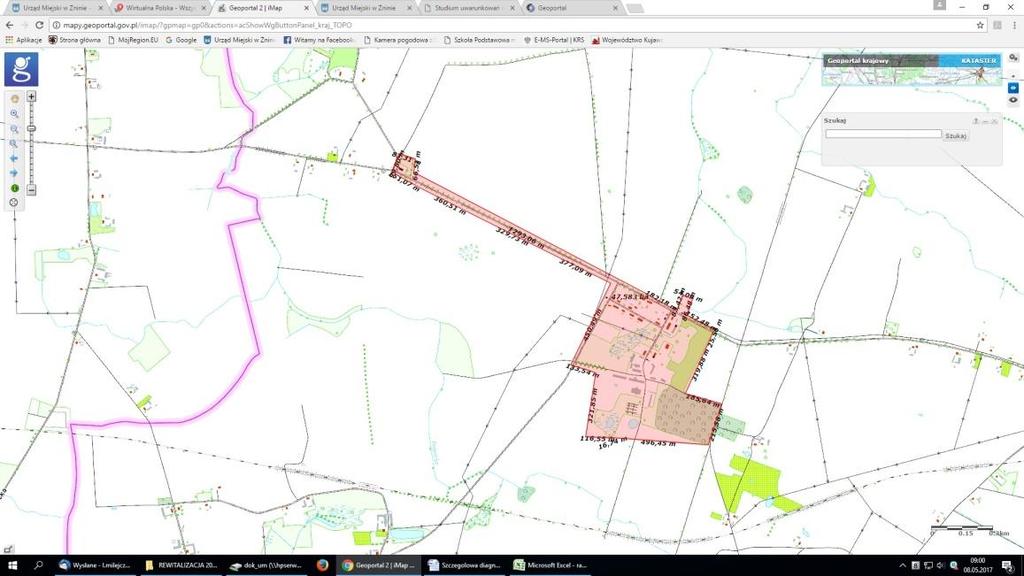Click the small icon at map bottom-left corner
Viewport: 1024px width, 576px height.
[x=8, y=549]
